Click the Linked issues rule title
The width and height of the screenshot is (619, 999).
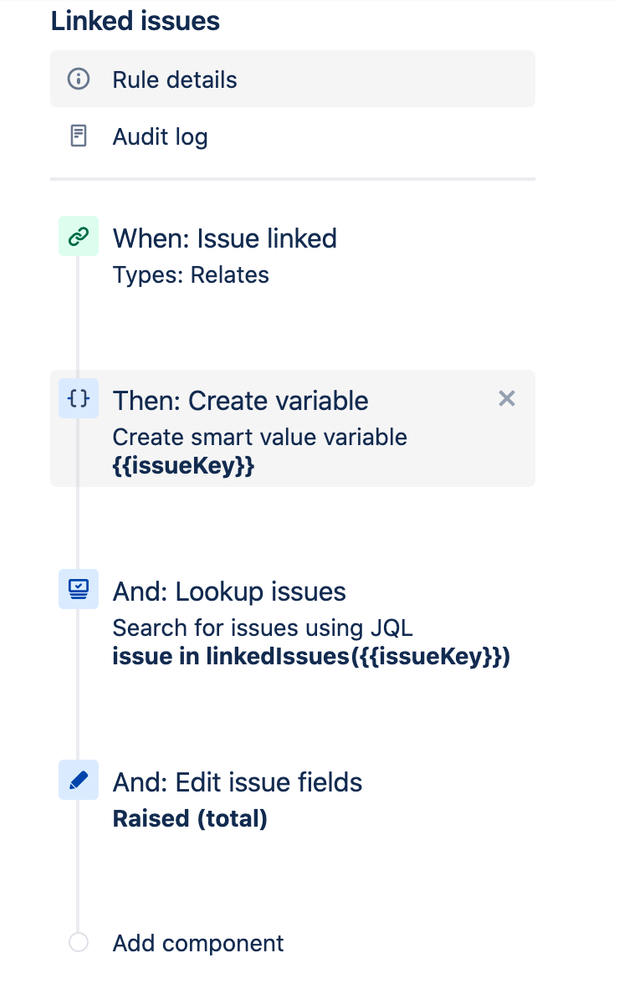click(x=135, y=21)
